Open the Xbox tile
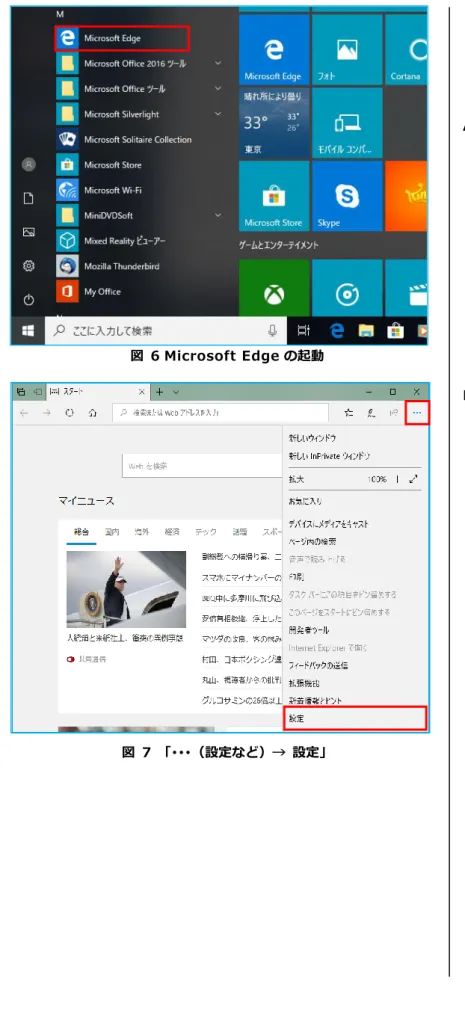Viewport: 465px width, 1022px height. (274, 289)
